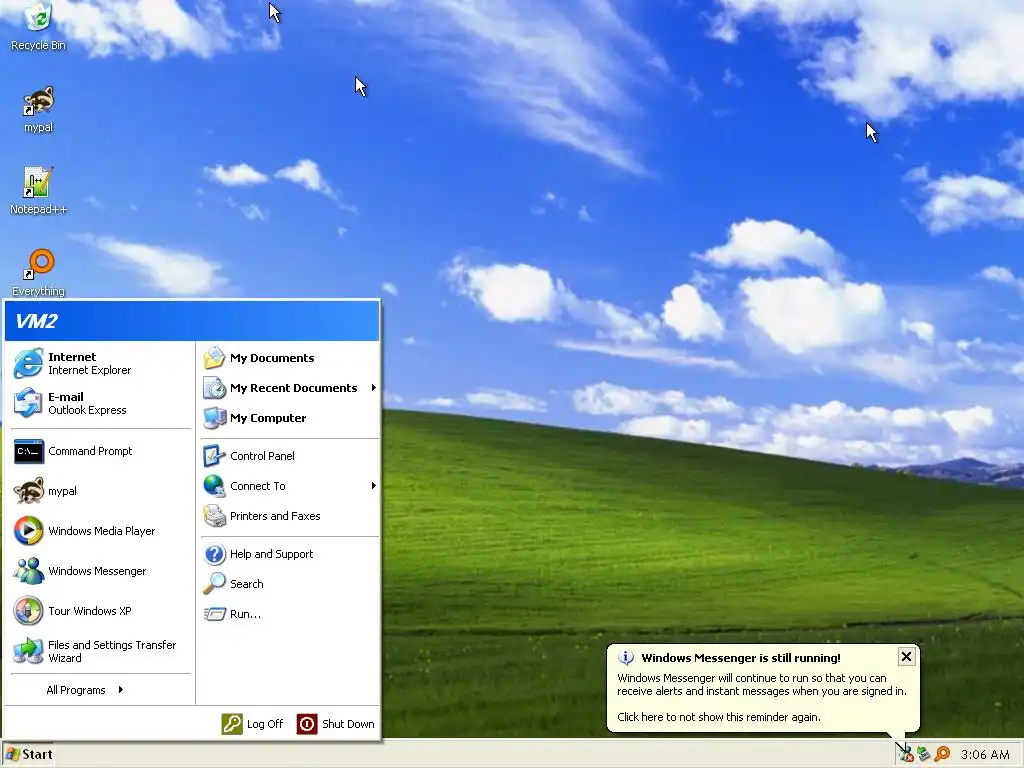Click Safely Remove Hardware tray icon

point(923,754)
